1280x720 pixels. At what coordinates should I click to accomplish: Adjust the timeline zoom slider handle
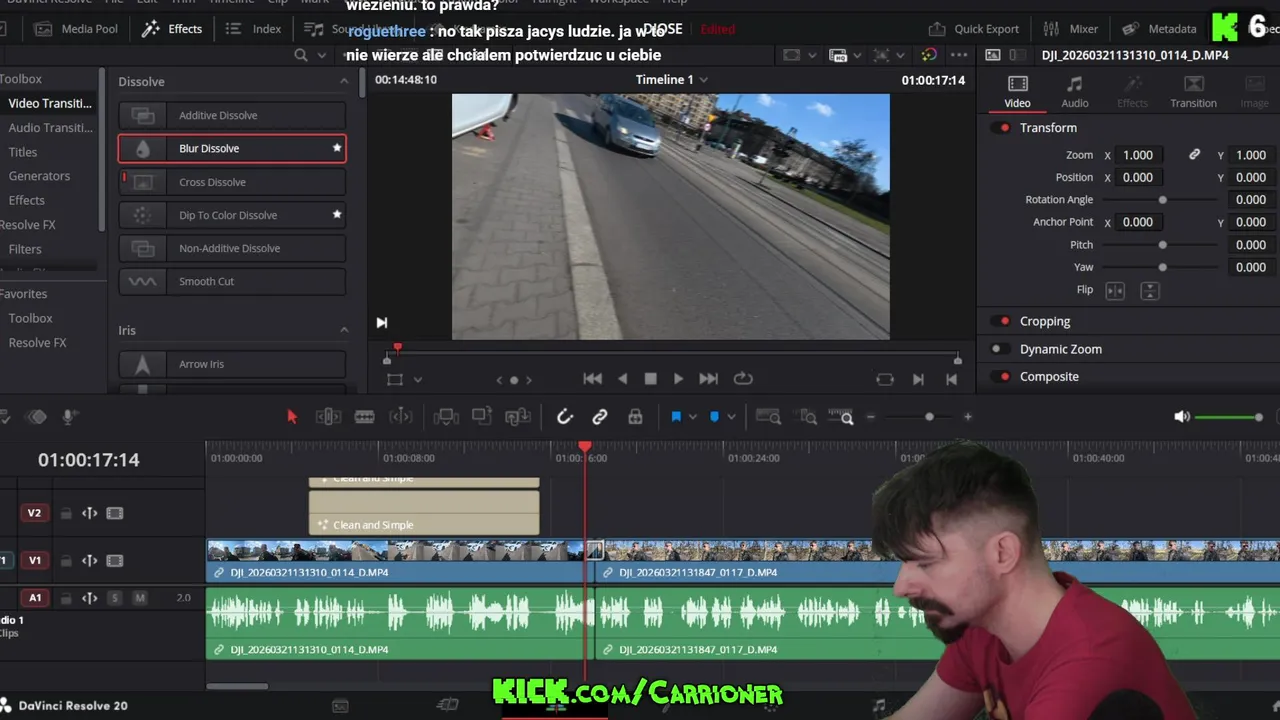pos(929,417)
